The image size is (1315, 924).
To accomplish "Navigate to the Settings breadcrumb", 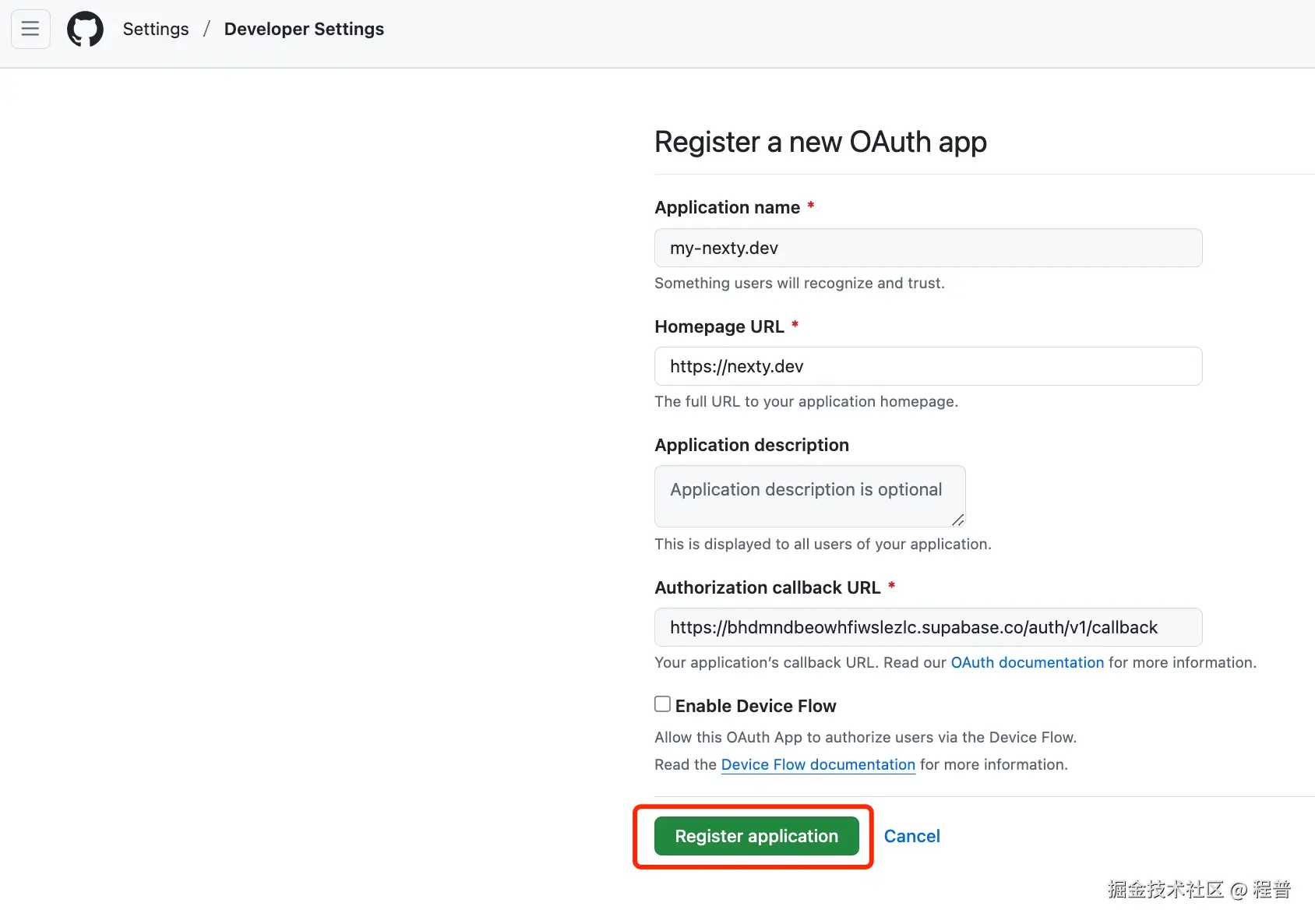I will click(x=155, y=29).
